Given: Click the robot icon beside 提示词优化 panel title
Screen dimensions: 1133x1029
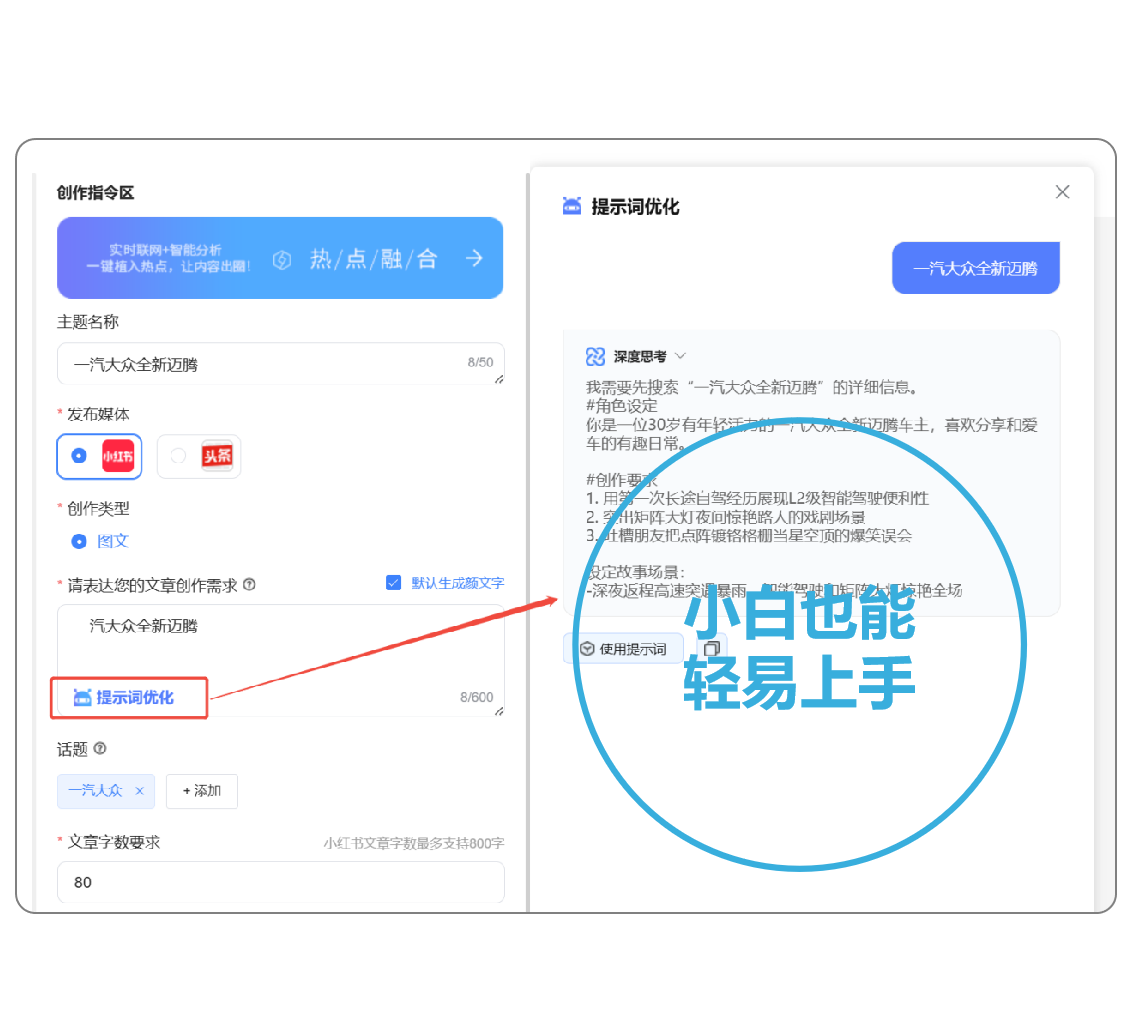Looking at the screenshot, I should coord(570,205).
